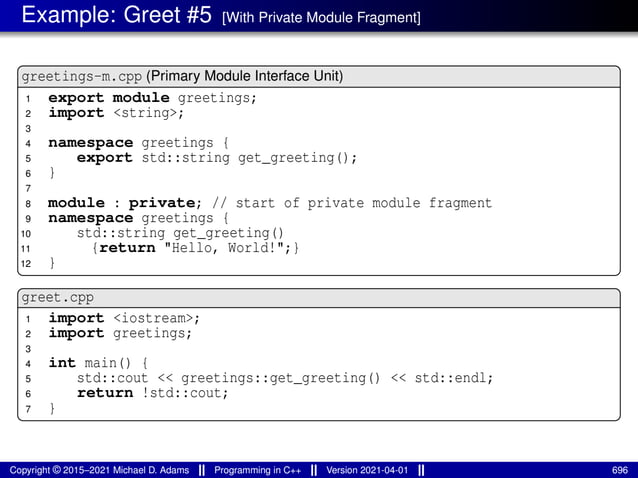Click the label "(Primary Module Interface Unit)"
This screenshot has width=638, height=478.
pyautogui.click(x=245, y=76)
